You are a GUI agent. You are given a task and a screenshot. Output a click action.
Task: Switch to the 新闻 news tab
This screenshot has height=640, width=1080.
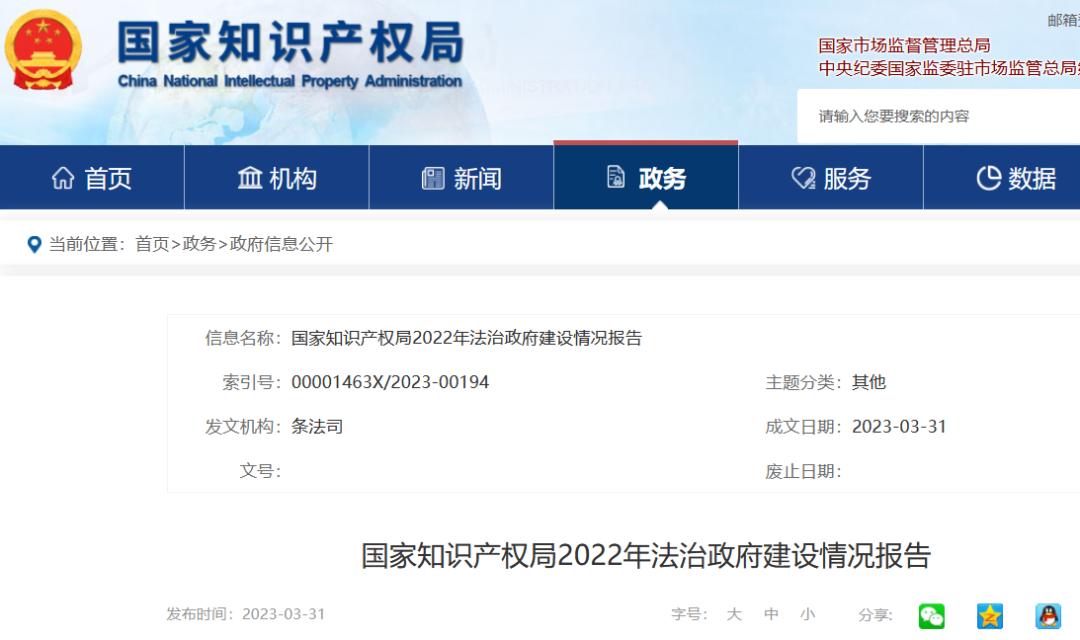tap(461, 179)
